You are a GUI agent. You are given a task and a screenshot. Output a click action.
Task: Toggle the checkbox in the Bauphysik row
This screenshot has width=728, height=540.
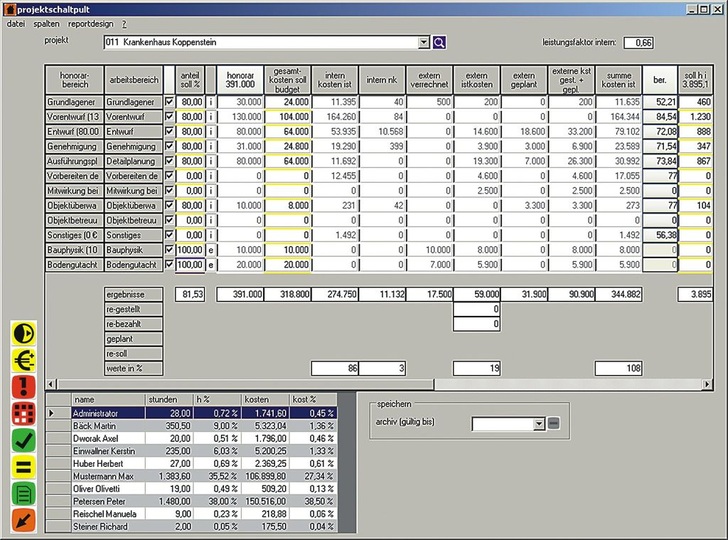168,248
